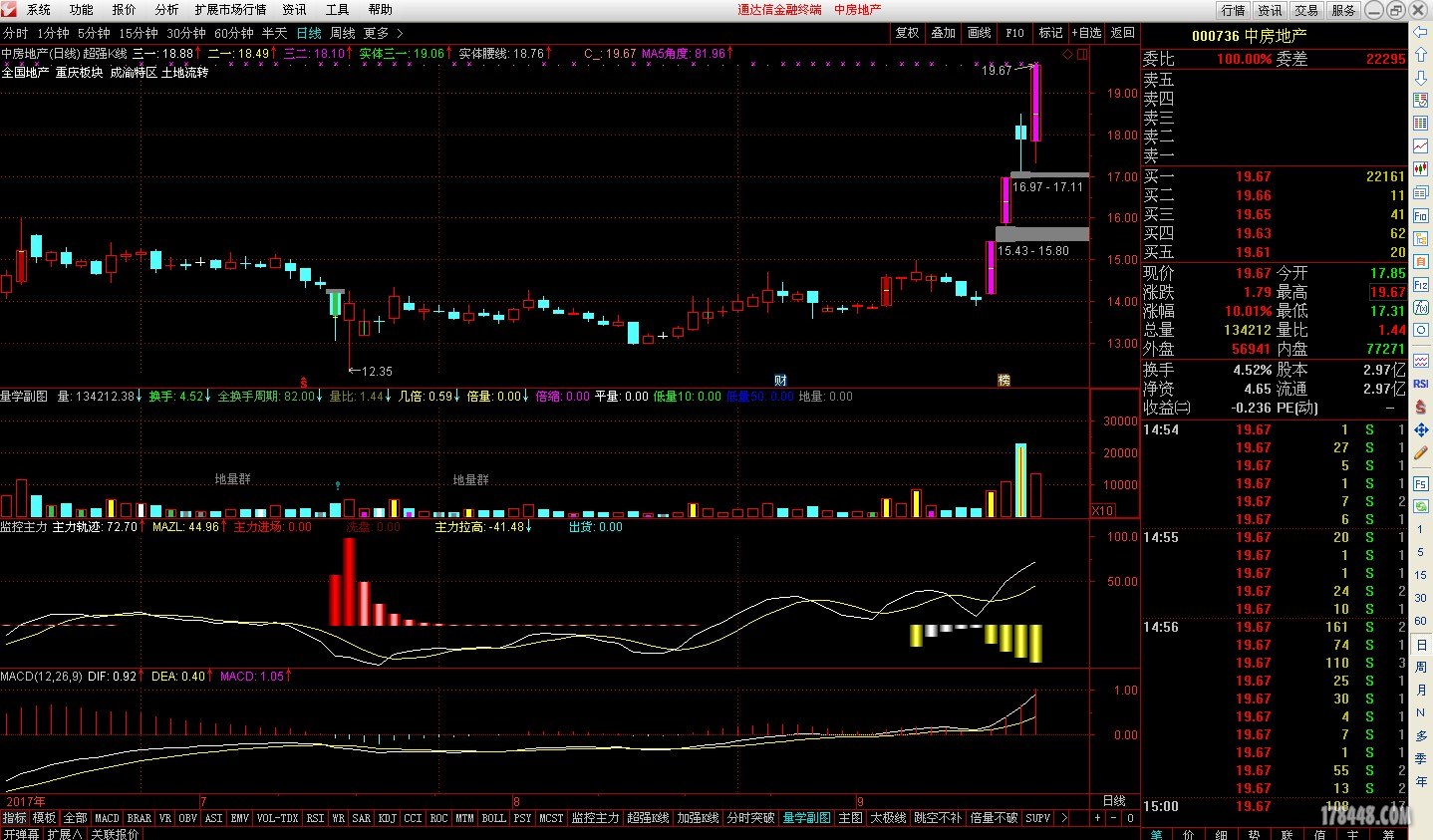Image resolution: width=1433 pixels, height=840 pixels.
Task: Click the +自选 add to watchlist button
Action: coord(1086,33)
